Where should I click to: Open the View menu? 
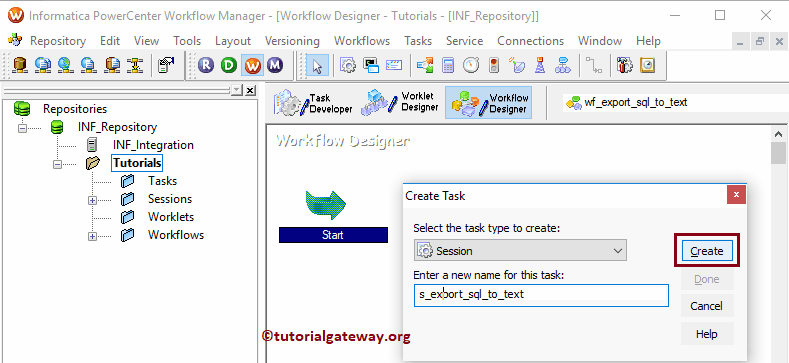coord(146,41)
